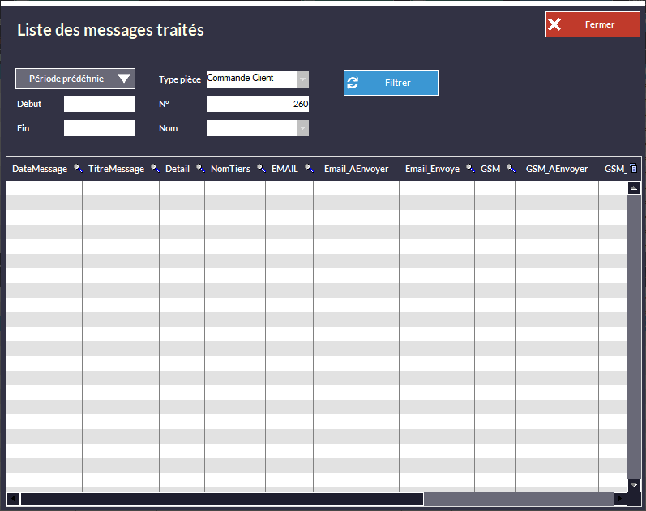Click the Filtrer button
This screenshot has width=646, height=511.
[x=391, y=83]
